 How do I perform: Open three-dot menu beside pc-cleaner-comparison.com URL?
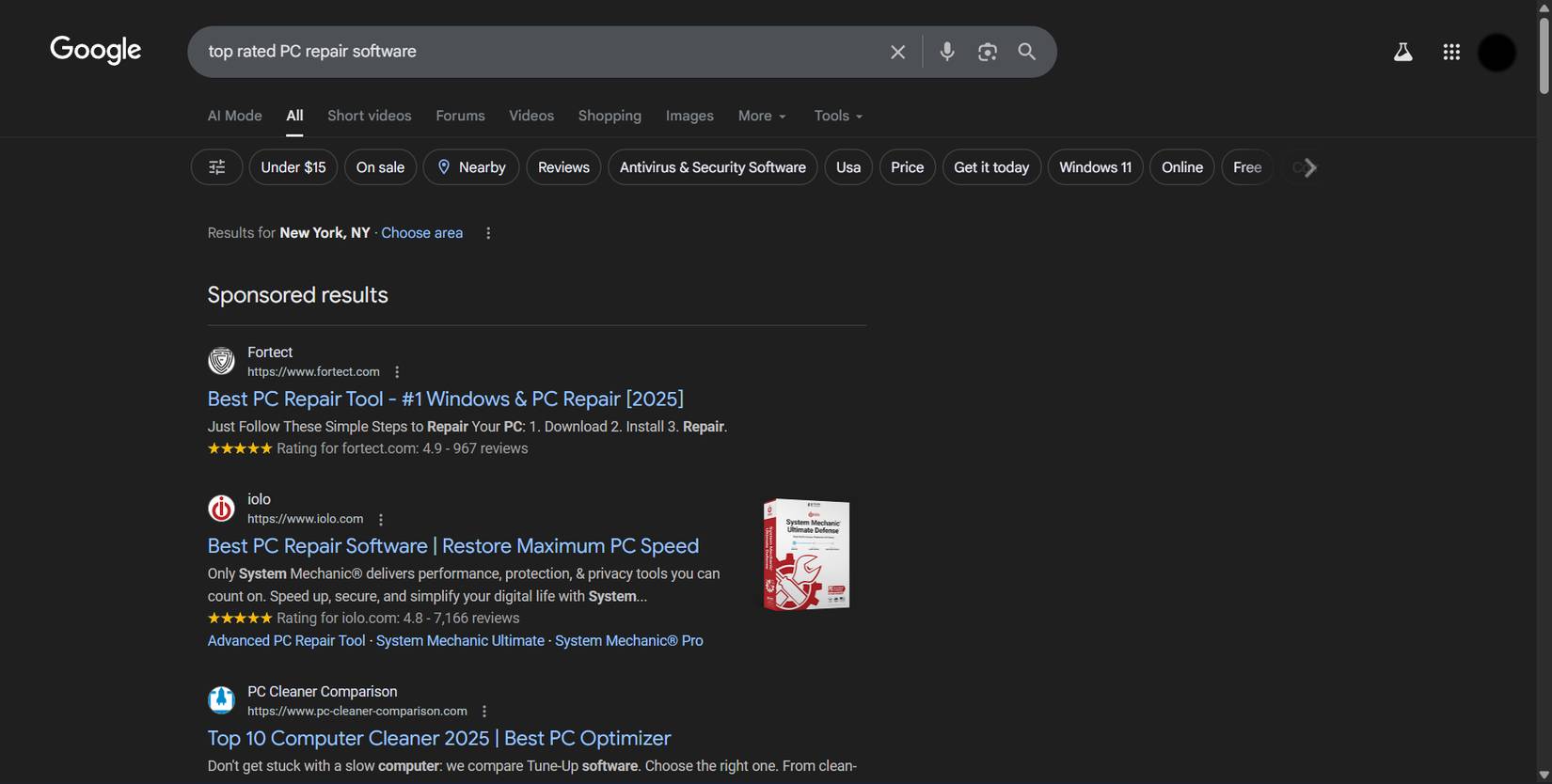point(484,712)
